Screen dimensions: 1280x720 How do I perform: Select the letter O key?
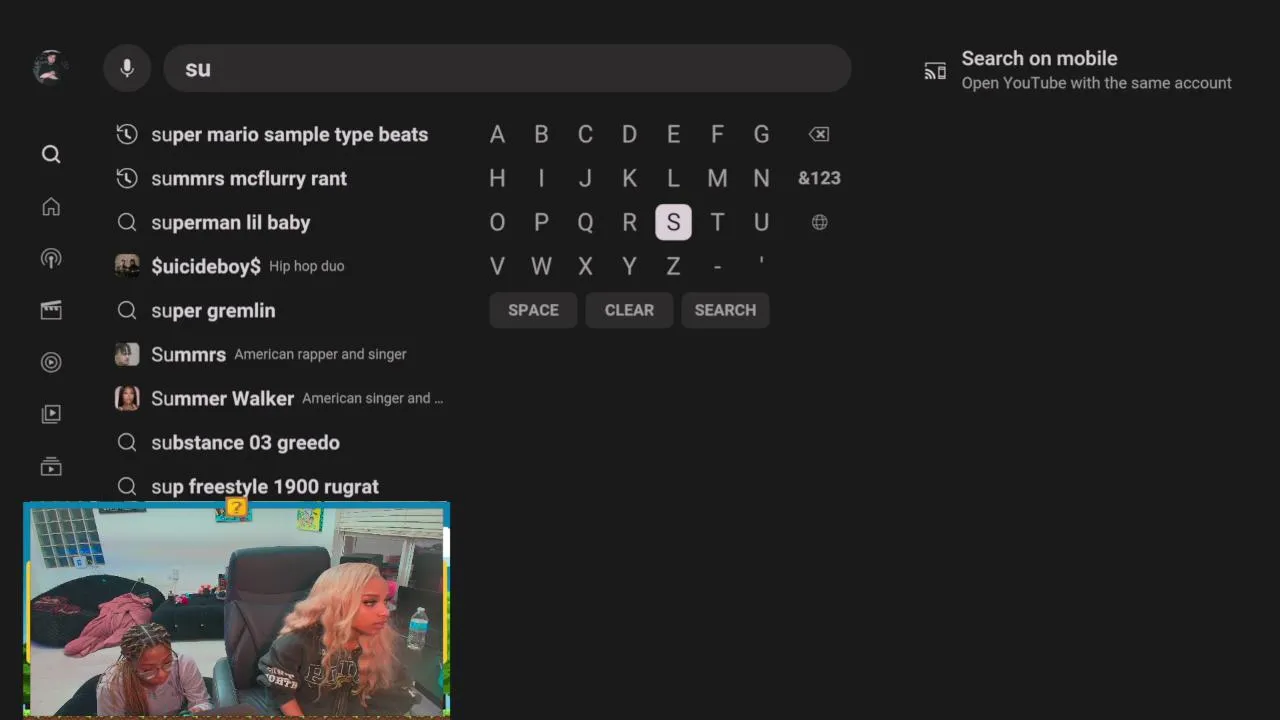497,222
